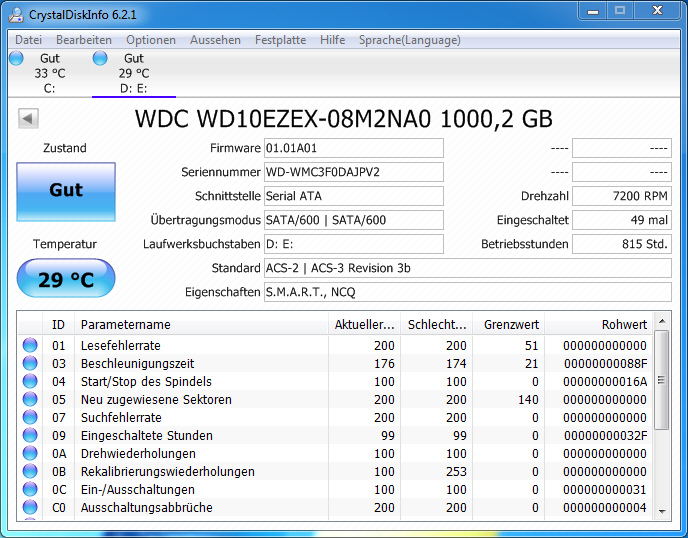Click the Schlecht... column header
Viewport: 688px width, 538px height.
[436, 324]
